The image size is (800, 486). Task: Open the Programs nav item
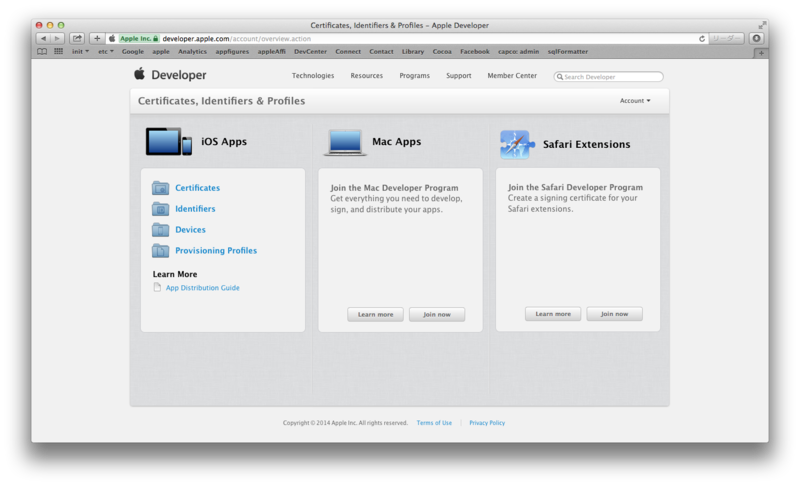pos(414,75)
